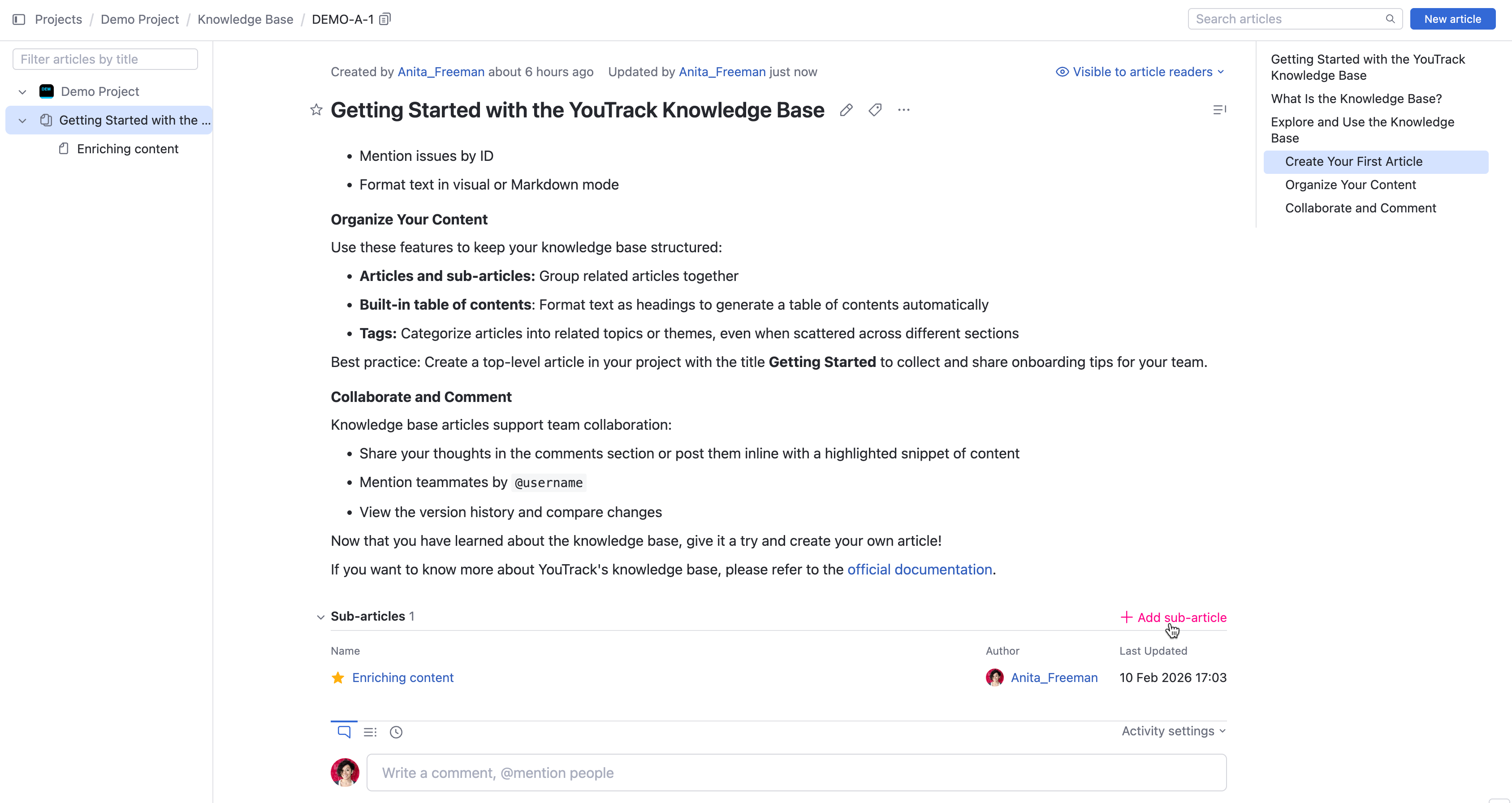Open the Activity settings dropdown
This screenshot has height=803, width=1512.
point(1173,731)
